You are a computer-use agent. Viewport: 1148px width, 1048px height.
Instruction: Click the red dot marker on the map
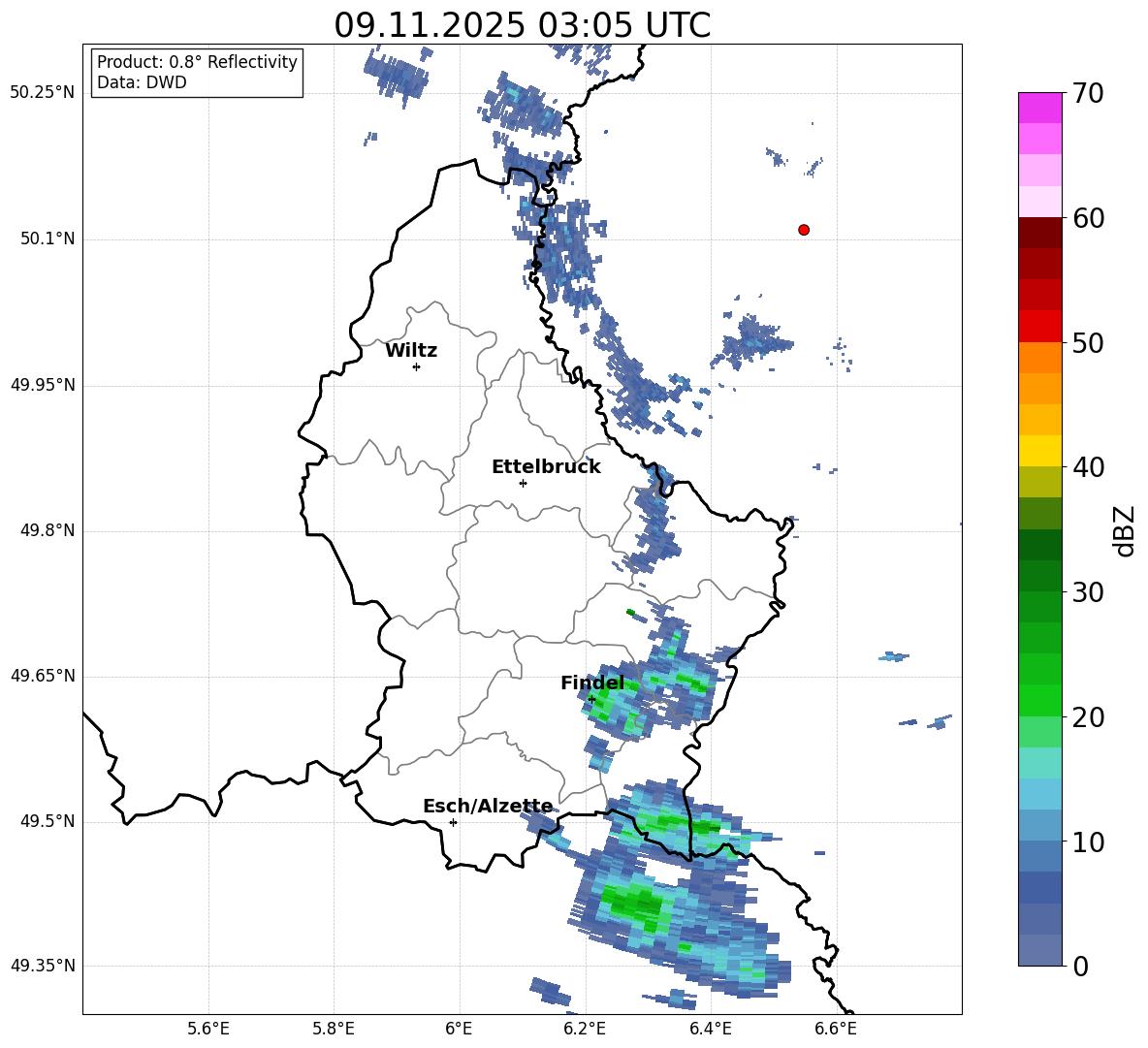[x=803, y=230]
